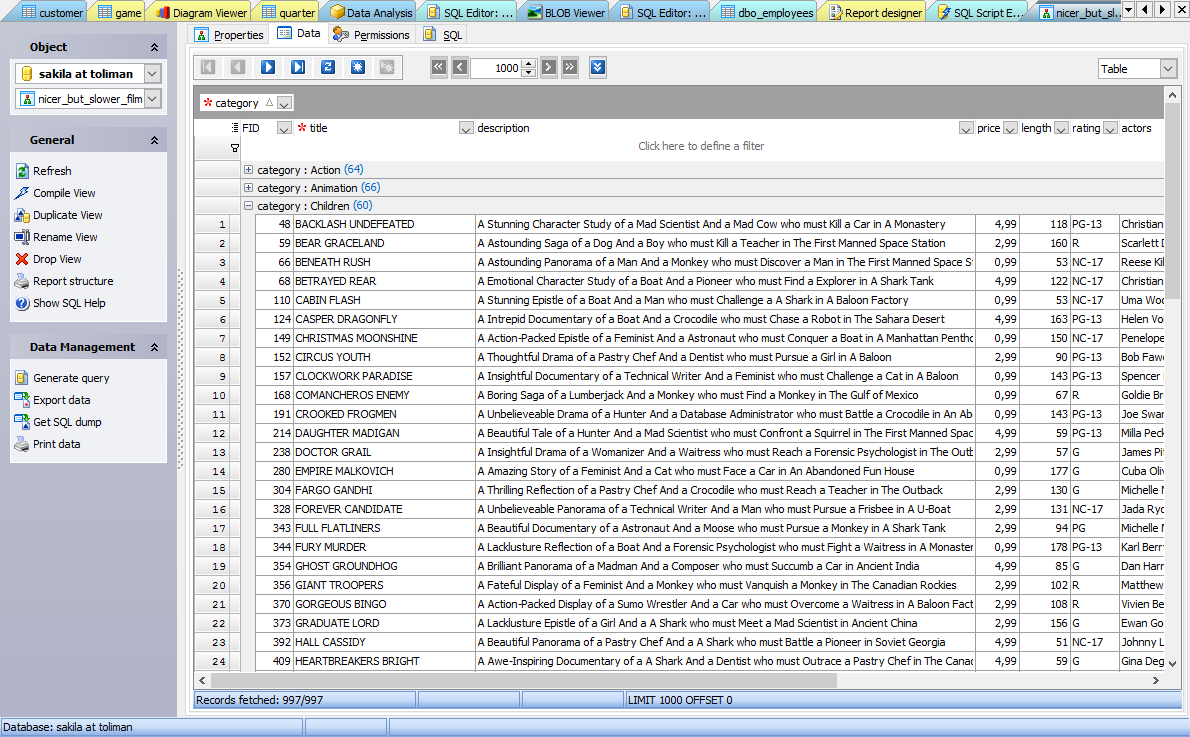Jump to the last record button

pyautogui.click(x=298, y=67)
